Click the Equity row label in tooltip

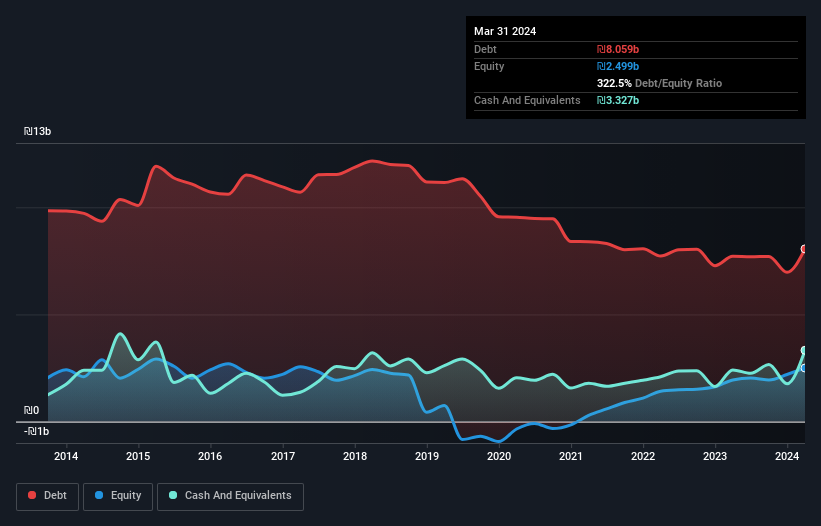[489, 66]
